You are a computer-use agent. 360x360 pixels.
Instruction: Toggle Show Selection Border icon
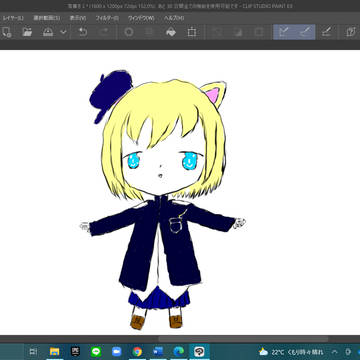(x=259, y=32)
